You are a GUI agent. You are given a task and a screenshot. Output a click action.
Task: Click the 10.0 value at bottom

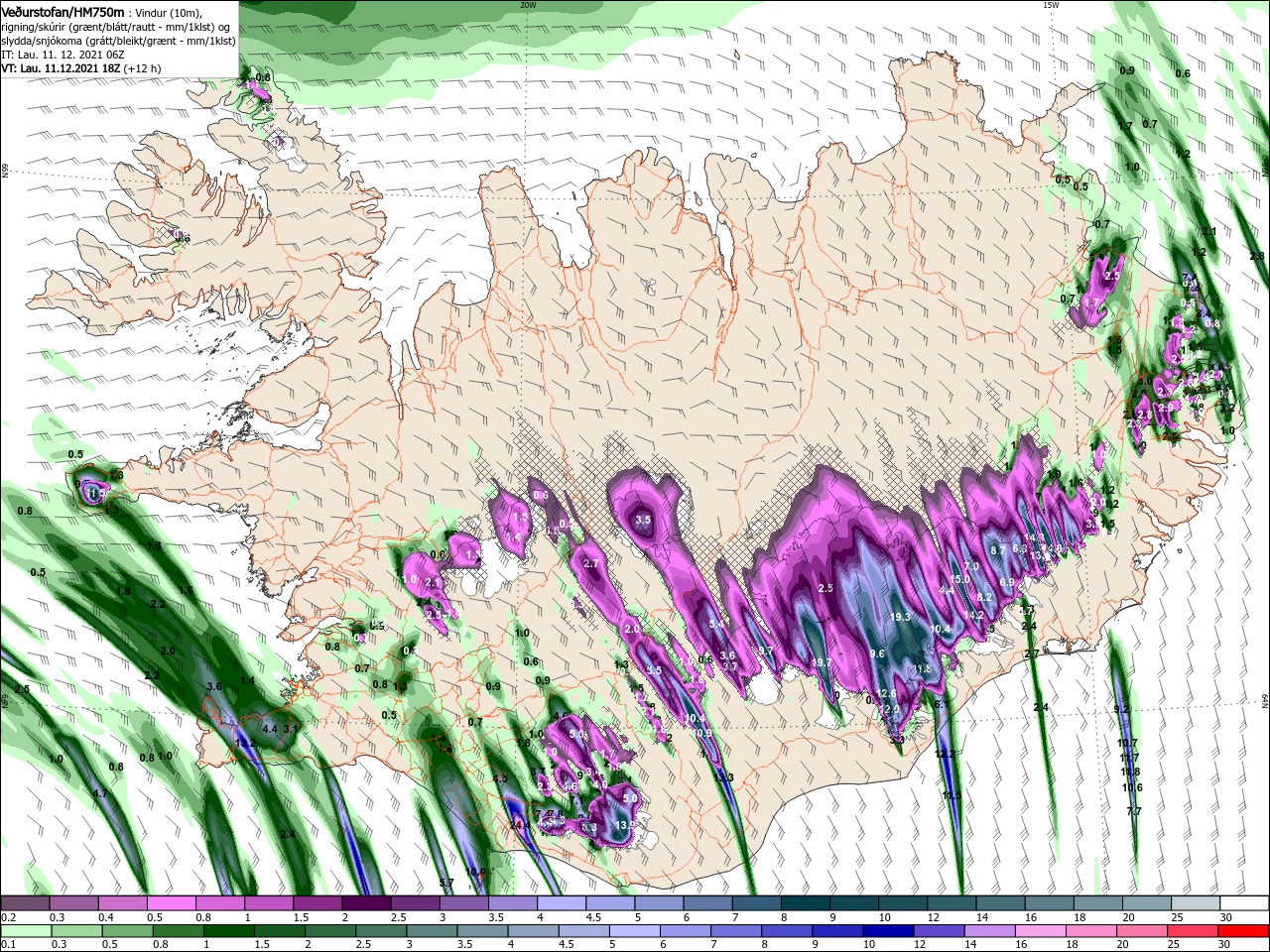pyautogui.click(x=475, y=872)
